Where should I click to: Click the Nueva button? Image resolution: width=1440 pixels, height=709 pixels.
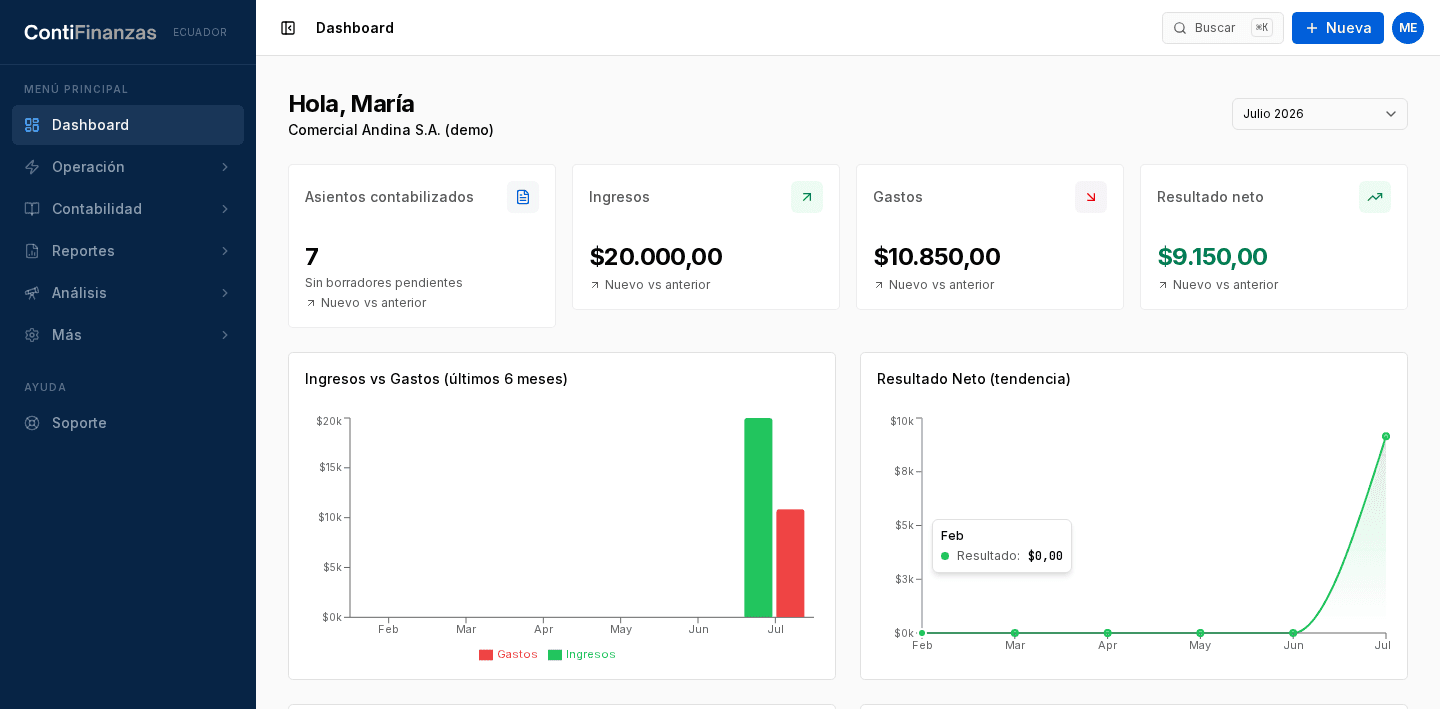click(1338, 28)
